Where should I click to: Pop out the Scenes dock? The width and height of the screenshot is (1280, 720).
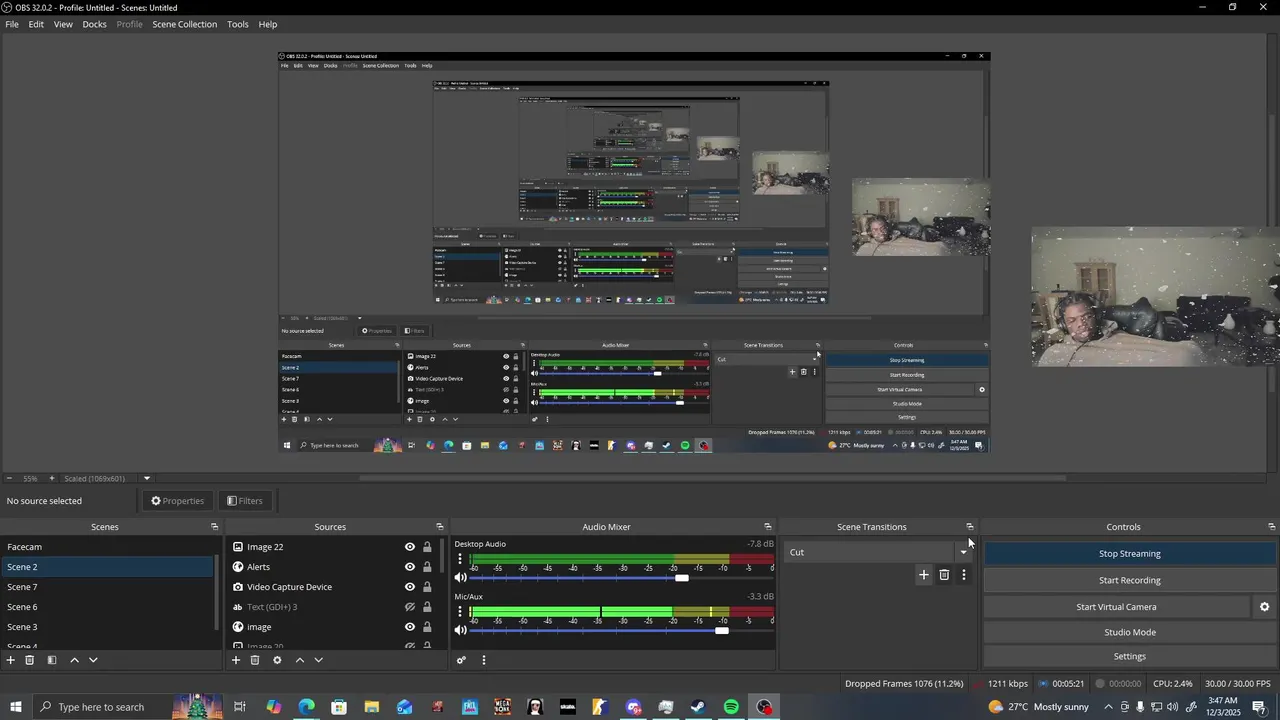pos(214,527)
